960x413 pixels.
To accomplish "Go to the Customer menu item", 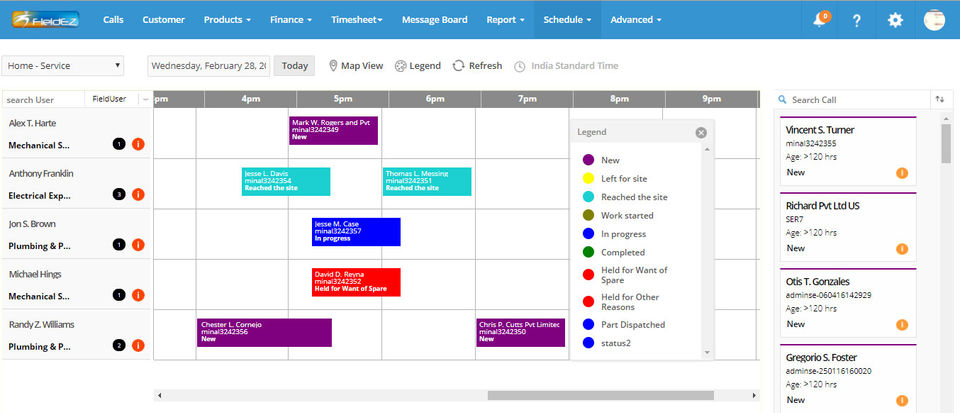I will point(163,19).
